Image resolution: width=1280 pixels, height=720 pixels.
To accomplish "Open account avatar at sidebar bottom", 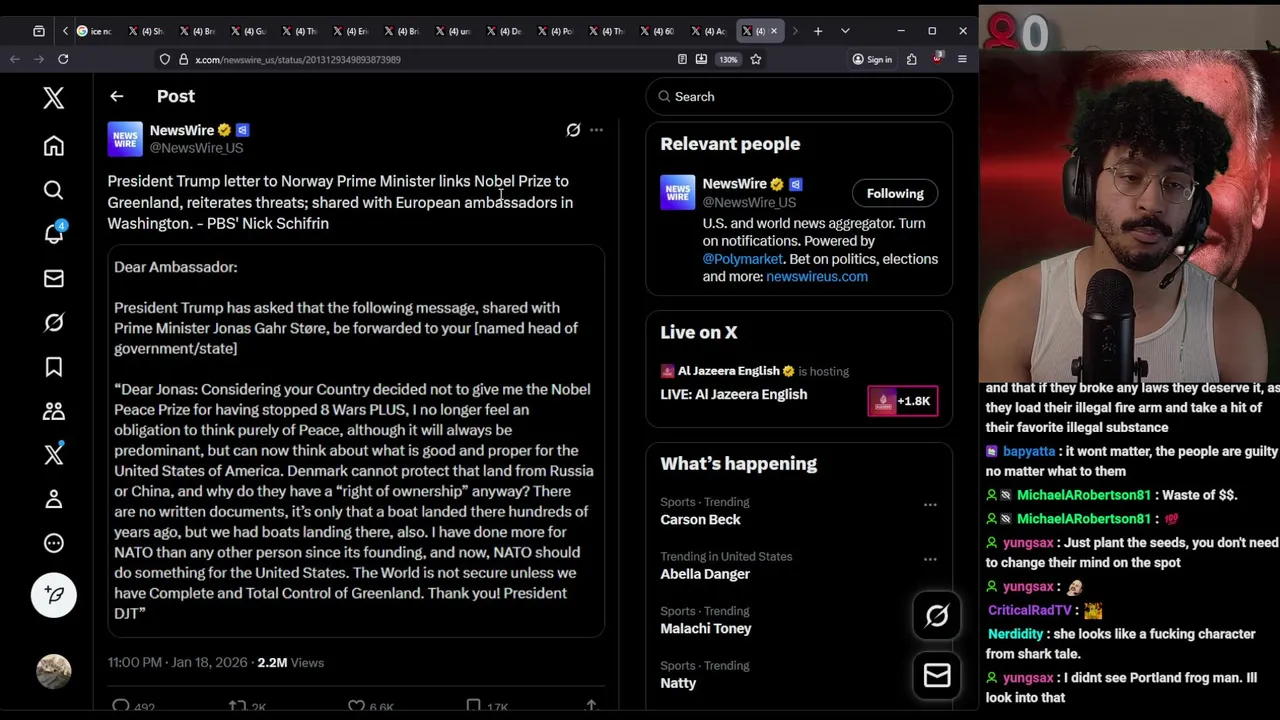I will (x=54, y=671).
